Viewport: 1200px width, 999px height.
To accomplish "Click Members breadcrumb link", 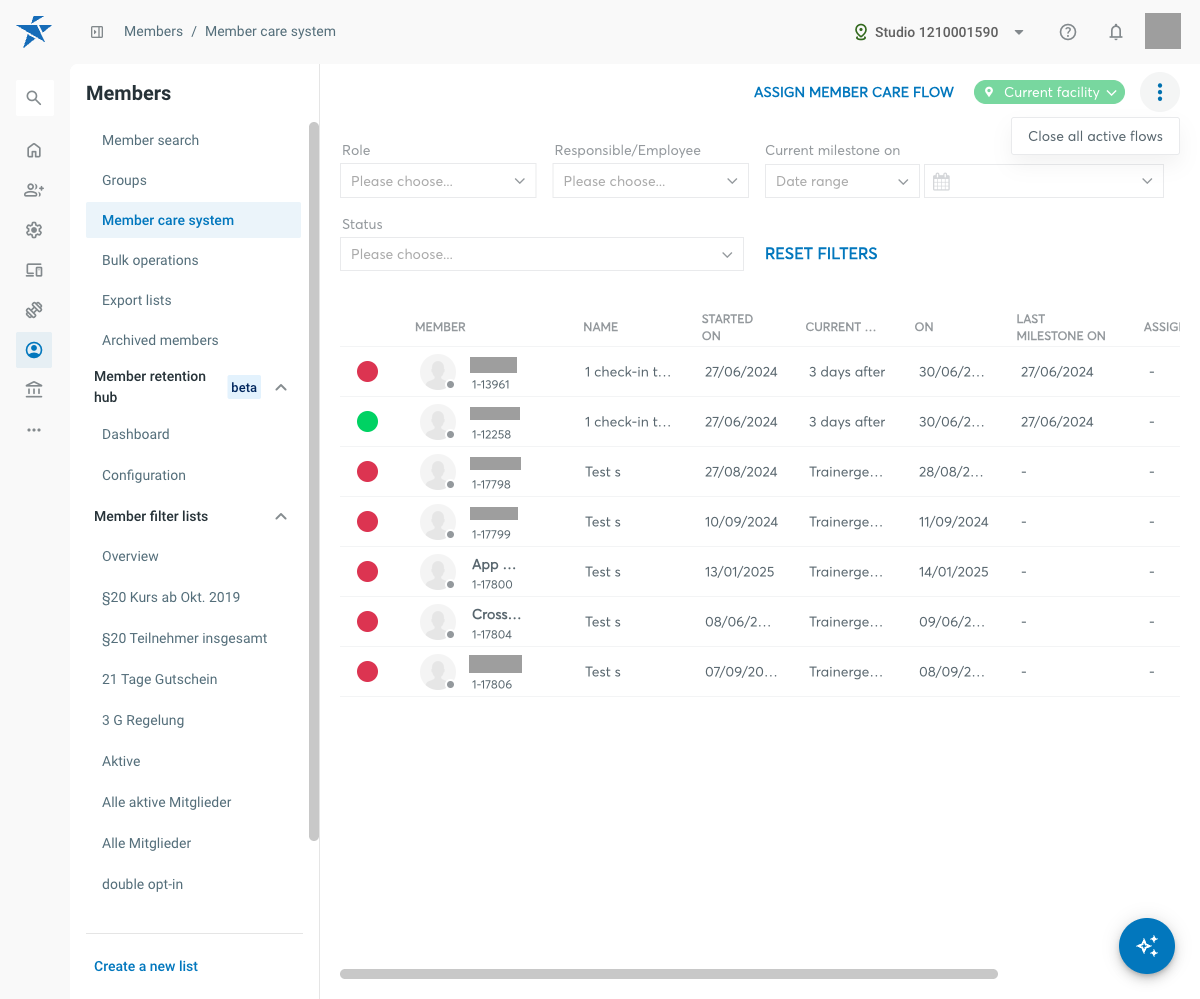I will [x=153, y=32].
